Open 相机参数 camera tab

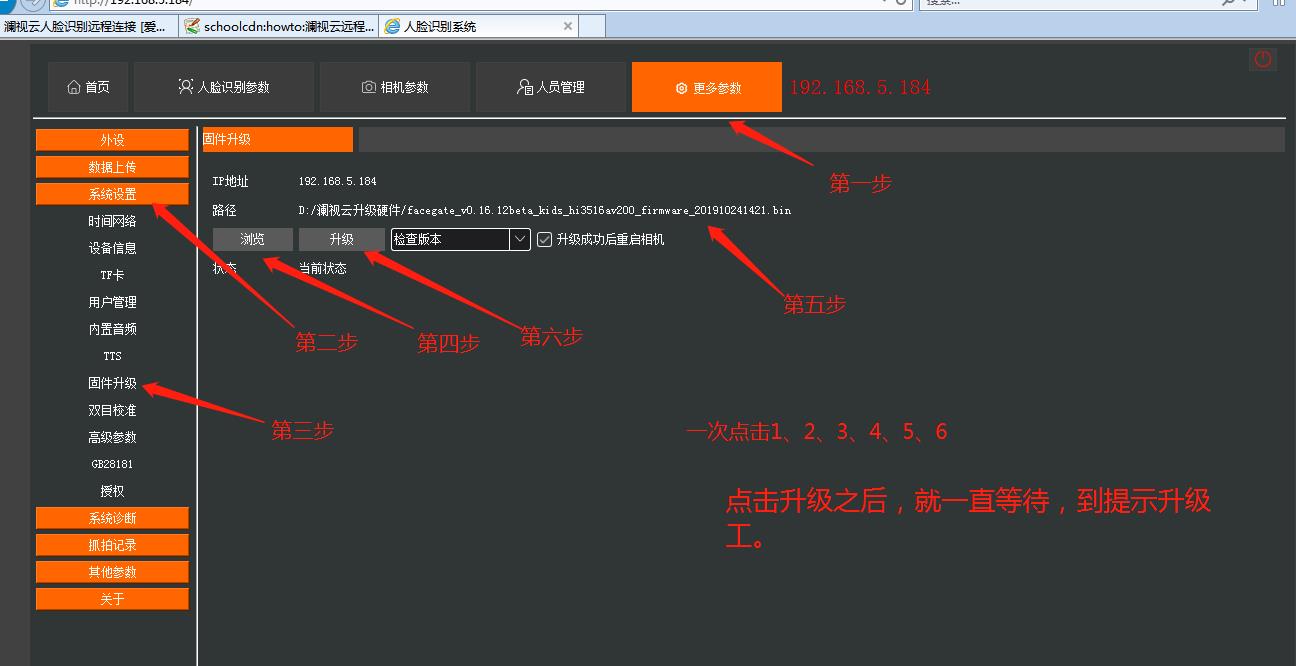[395, 88]
